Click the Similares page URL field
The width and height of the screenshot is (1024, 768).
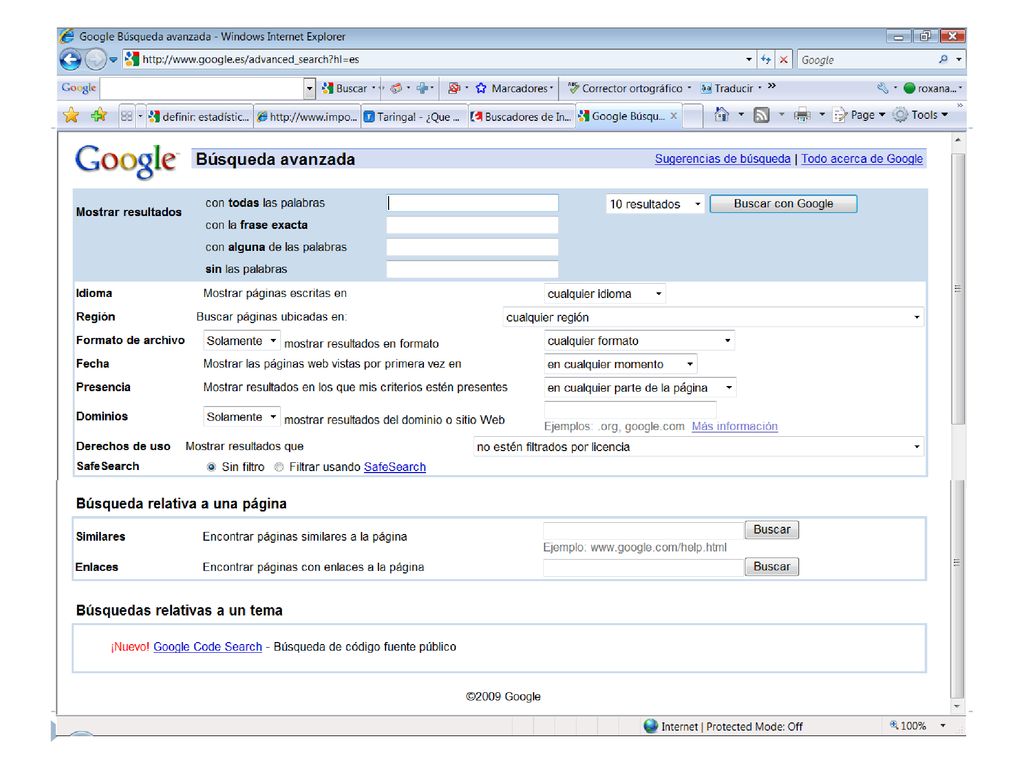tap(644, 530)
